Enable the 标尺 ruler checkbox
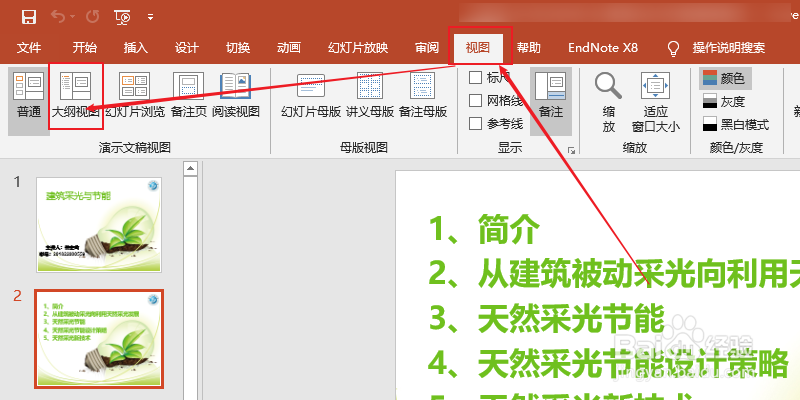 pyautogui.click(x=475, y=78)
